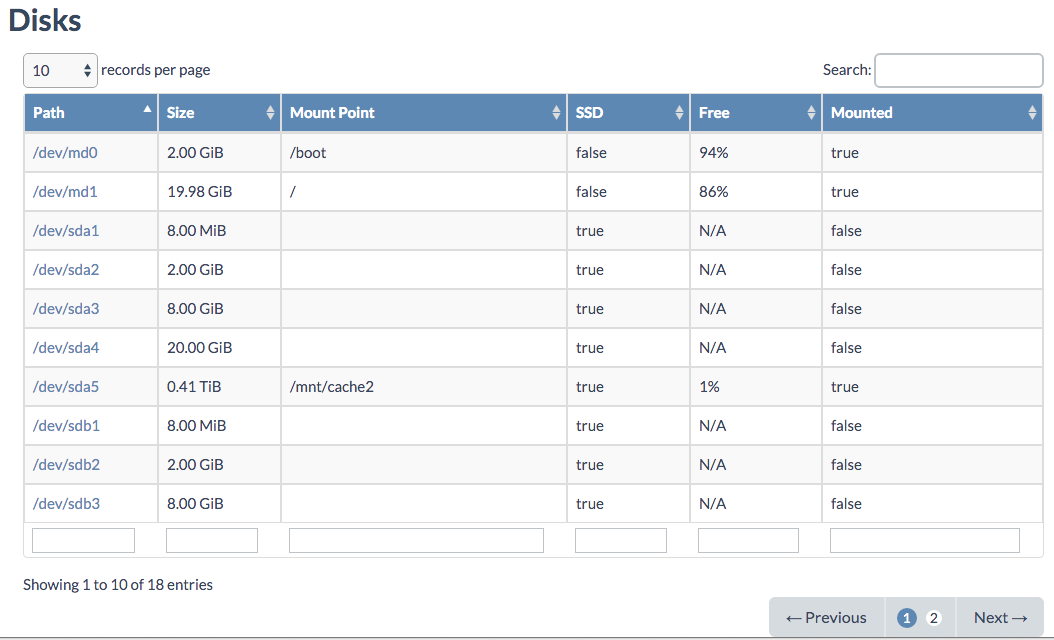Open the /dev/sdb3 disk link

coord(66,503)
